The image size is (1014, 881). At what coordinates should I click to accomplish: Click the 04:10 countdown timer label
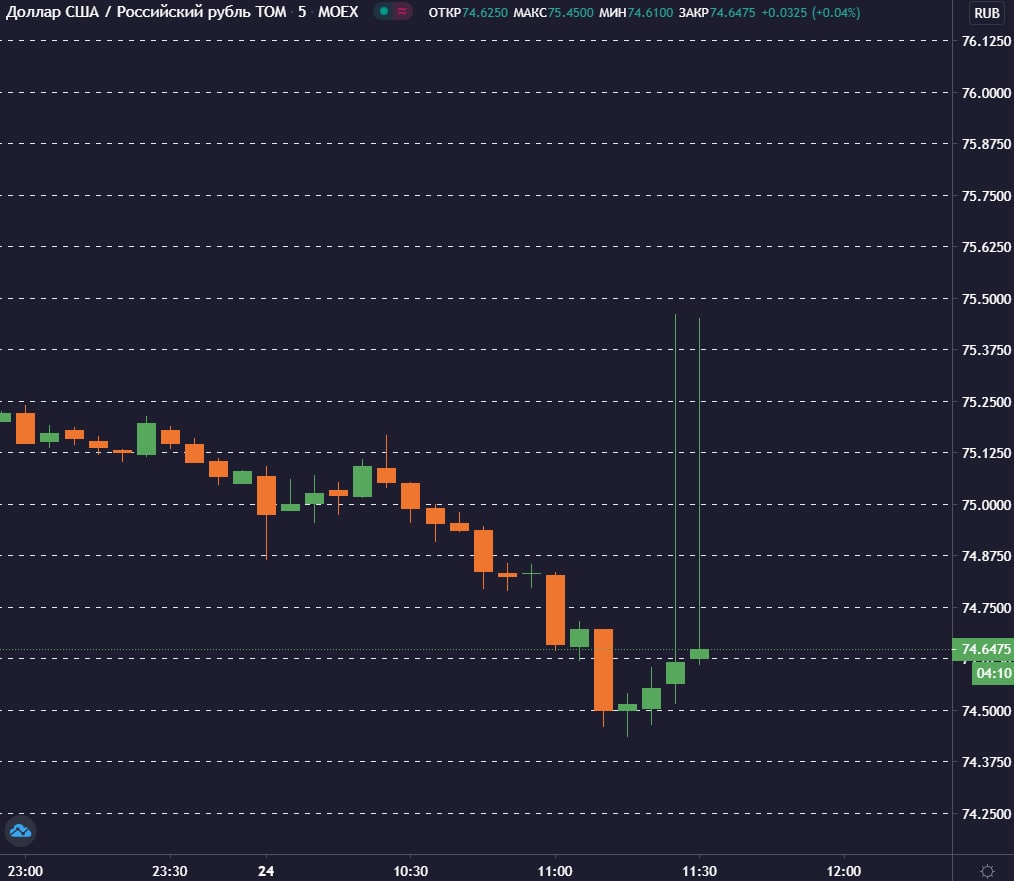993,673
